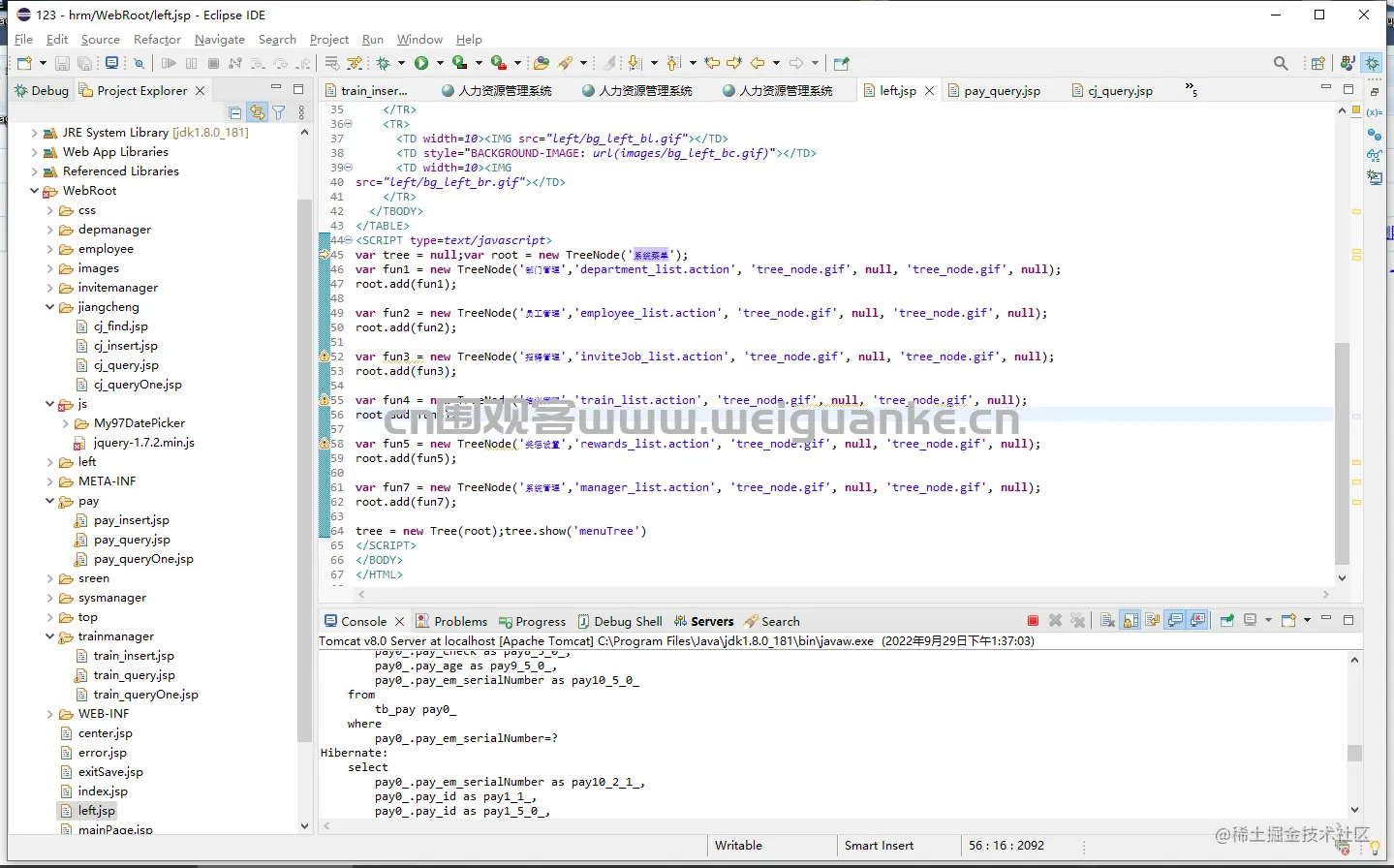Open Project Explorer View Menu (three dots)
The image size is (1394, 868).
[x=302, y=112]
